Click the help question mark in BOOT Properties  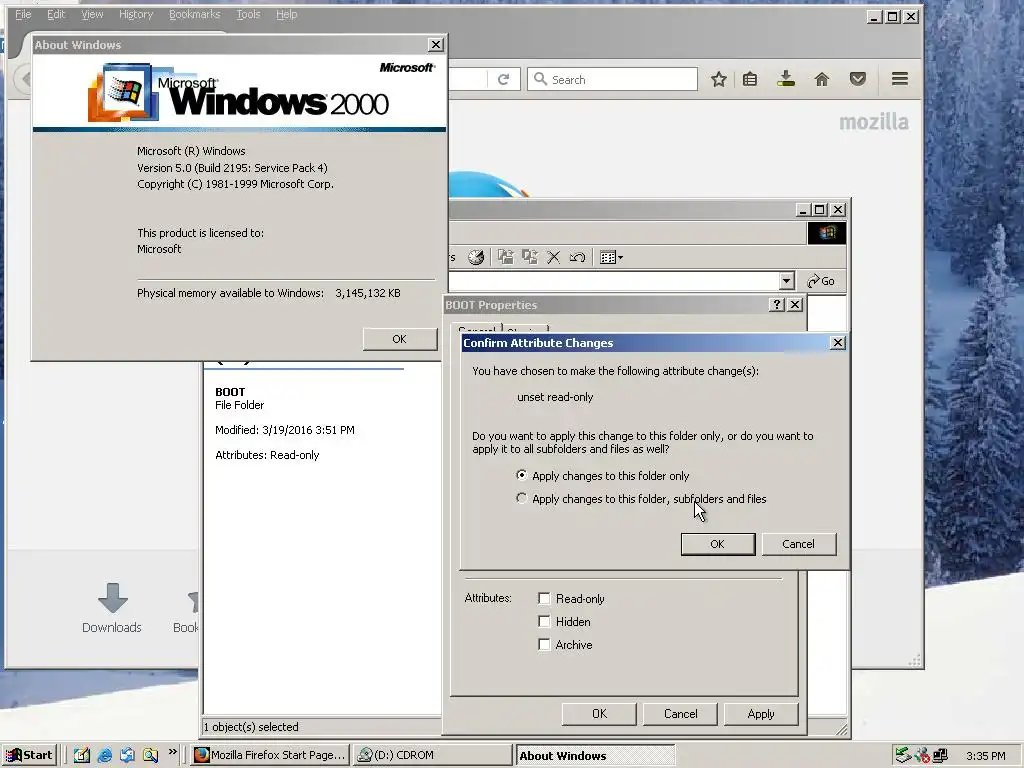tap(776, 304)
